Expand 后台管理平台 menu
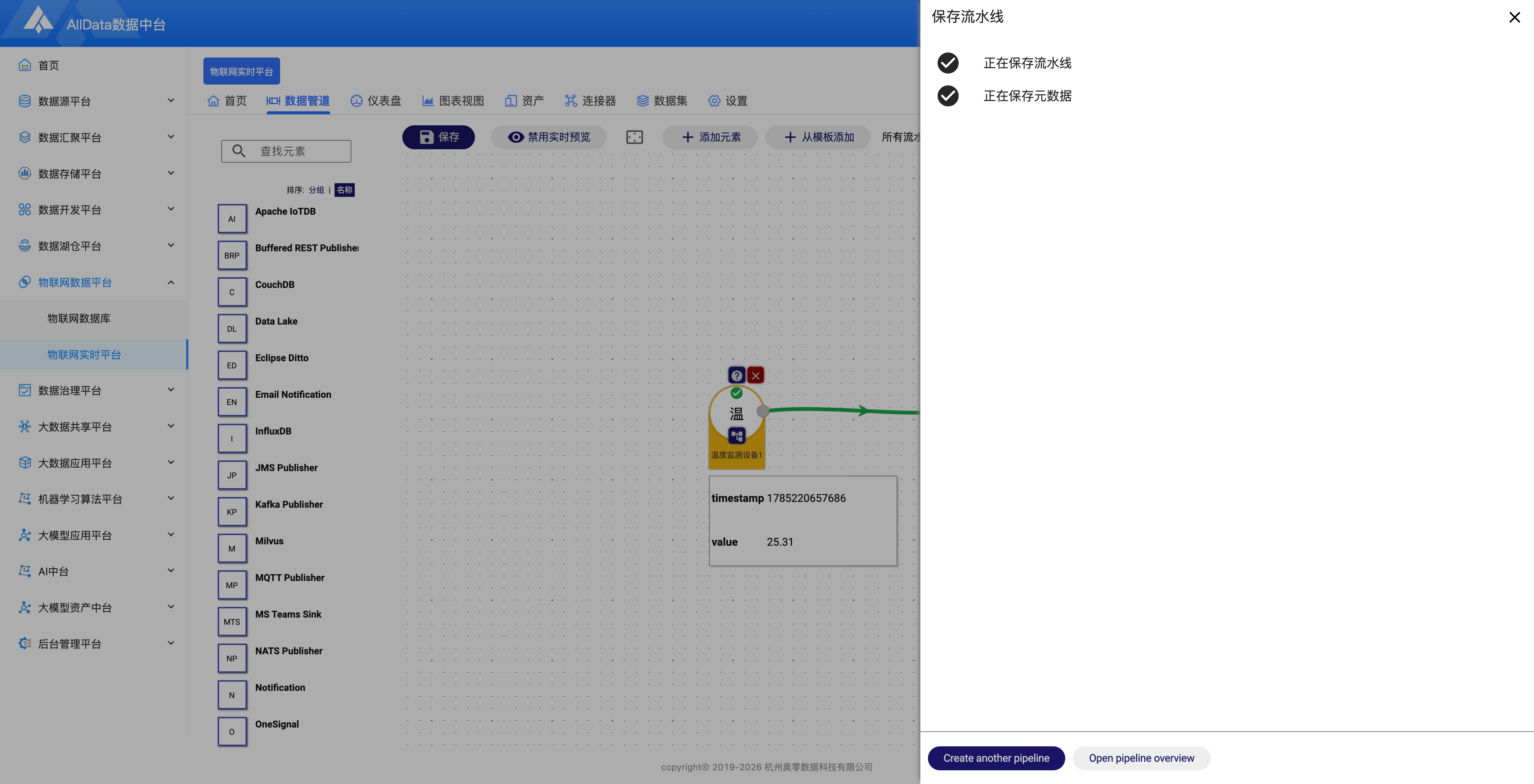The width and height of the screenshot is (1534, 784). point(94,644)
